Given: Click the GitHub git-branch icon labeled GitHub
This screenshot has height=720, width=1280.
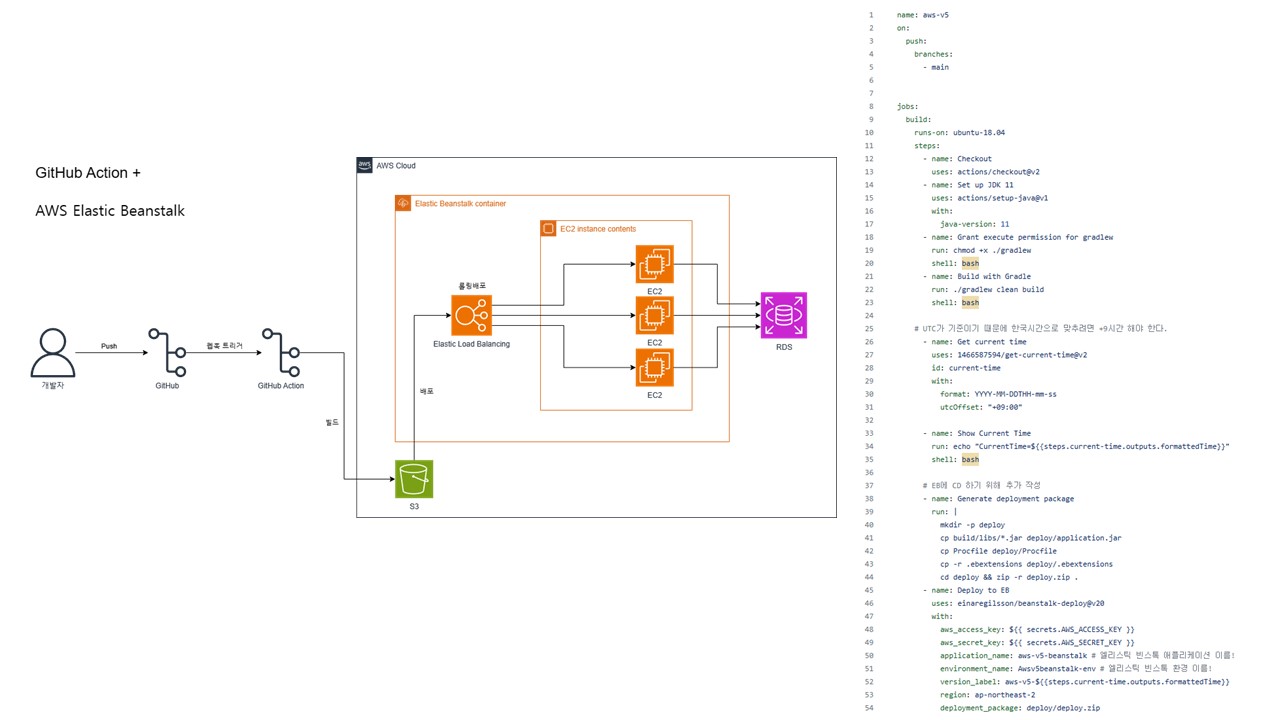Looking at the screenshot, I should 167,351.
